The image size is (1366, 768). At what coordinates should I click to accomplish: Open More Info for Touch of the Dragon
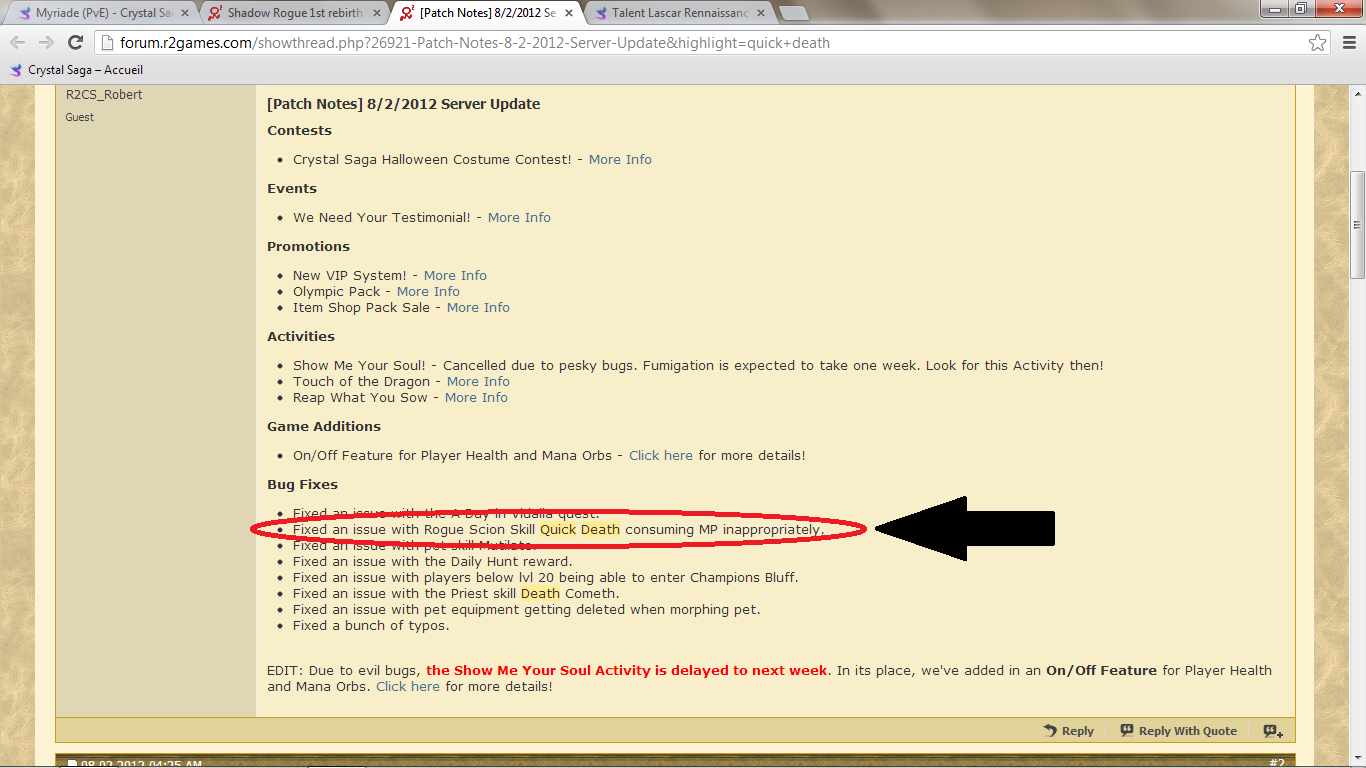(x=478, y=381)
